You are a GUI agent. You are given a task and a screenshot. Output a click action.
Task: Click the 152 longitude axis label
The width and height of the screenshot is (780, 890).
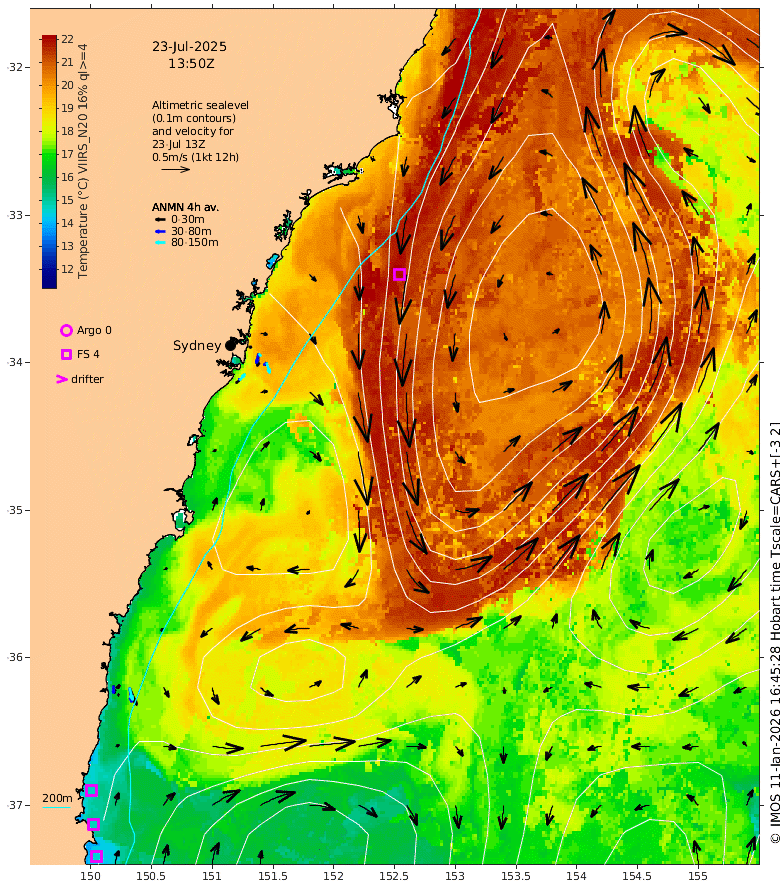(x=333, y=876)
